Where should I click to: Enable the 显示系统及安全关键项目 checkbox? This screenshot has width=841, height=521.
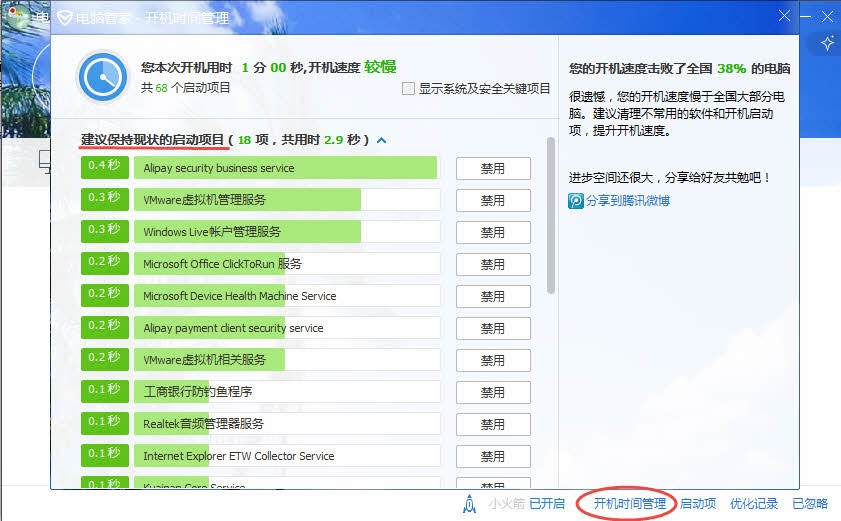point(408,89)
